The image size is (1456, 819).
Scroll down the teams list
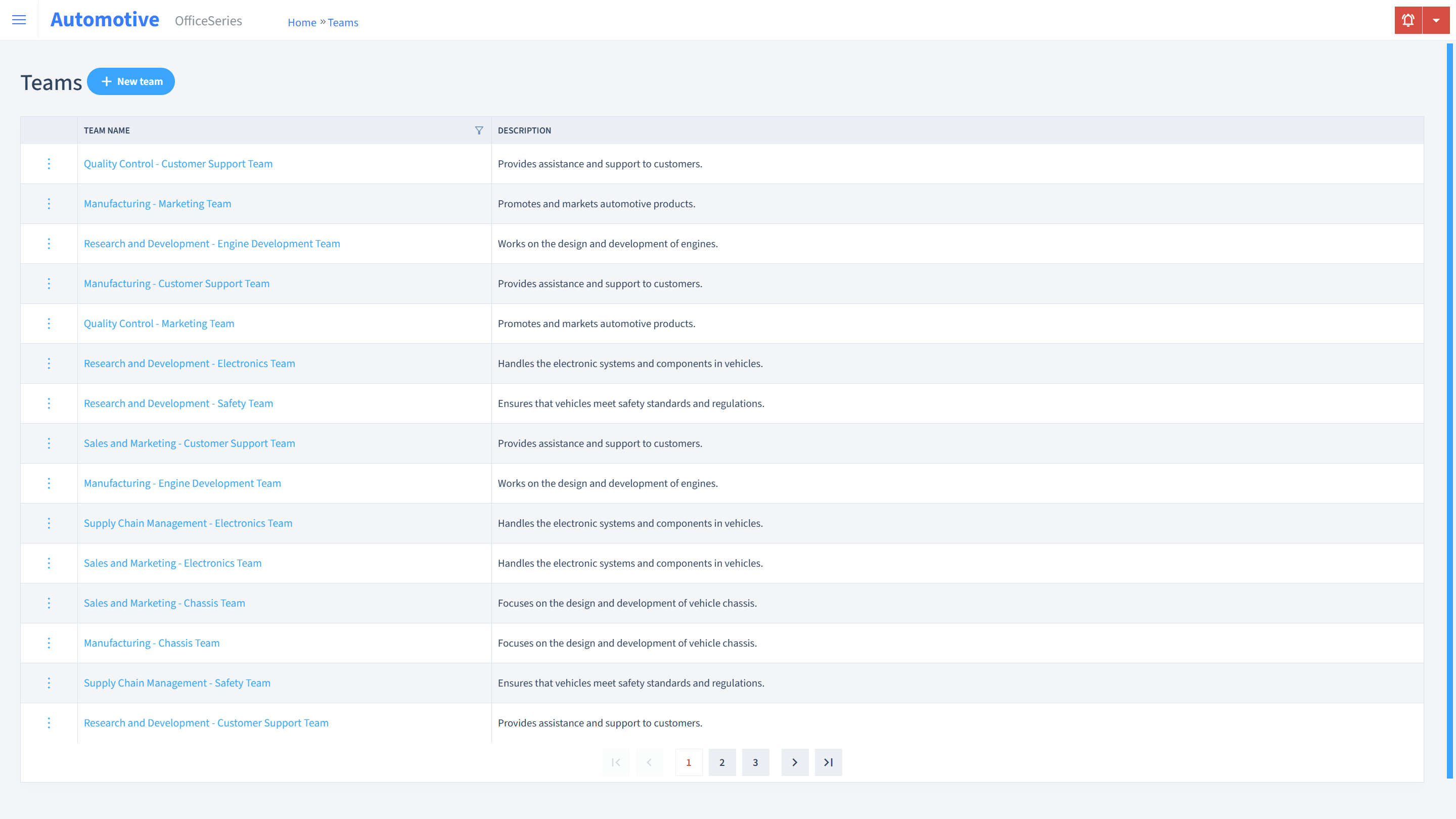coord(795,762)
